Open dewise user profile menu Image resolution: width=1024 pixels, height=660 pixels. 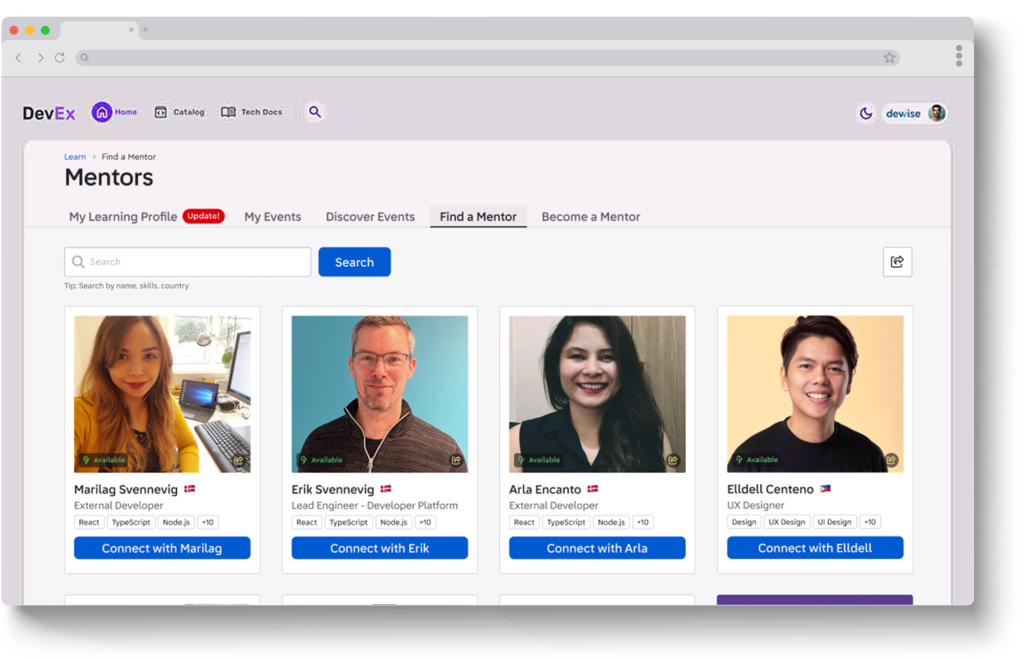(x=914, y=113)
